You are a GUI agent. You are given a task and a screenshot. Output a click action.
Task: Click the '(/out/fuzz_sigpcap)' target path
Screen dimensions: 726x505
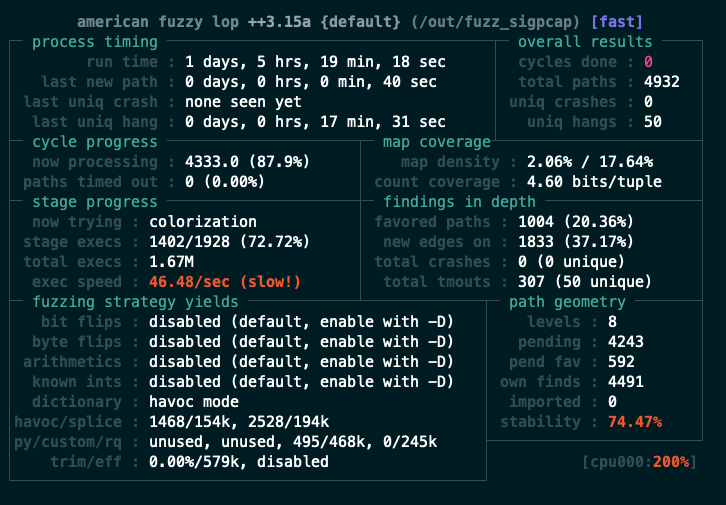(x=495, y=22)
